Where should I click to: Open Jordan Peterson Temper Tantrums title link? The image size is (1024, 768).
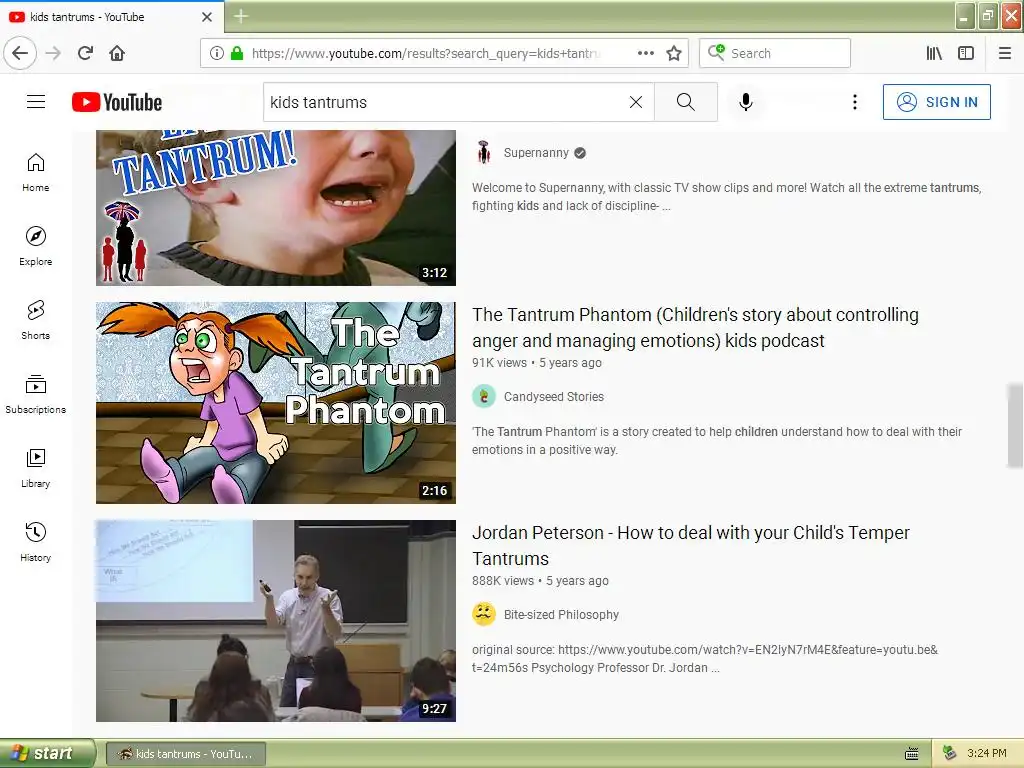[690, 545]
